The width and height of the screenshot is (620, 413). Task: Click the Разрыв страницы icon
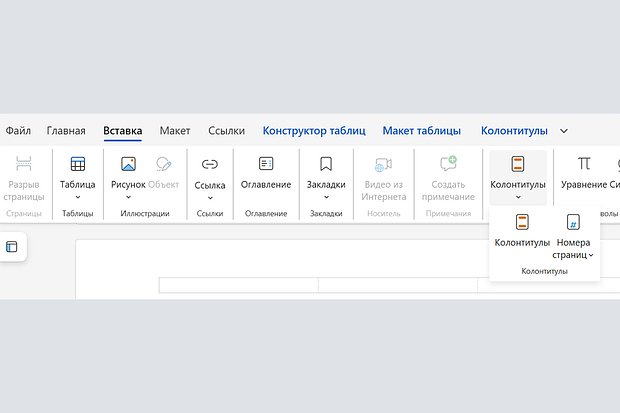(24, 164)
